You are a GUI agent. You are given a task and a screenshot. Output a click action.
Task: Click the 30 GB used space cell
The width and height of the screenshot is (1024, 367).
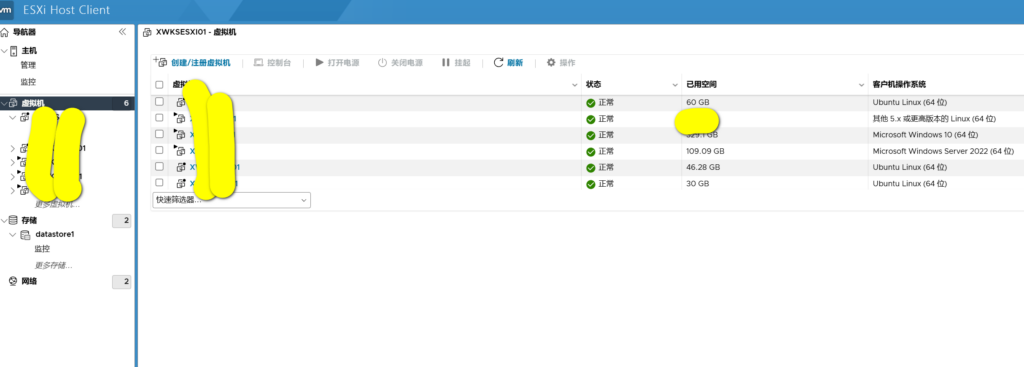pos(697,184)
